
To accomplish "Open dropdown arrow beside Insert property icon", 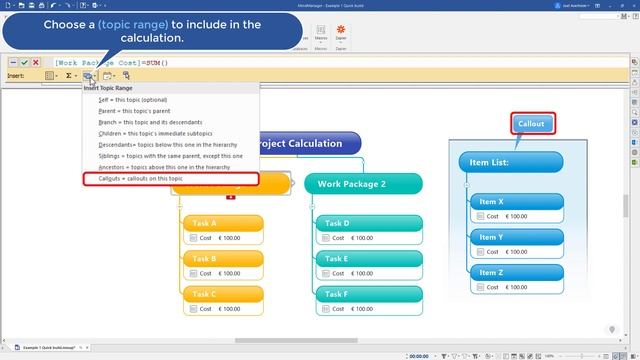I will [56, 76].
